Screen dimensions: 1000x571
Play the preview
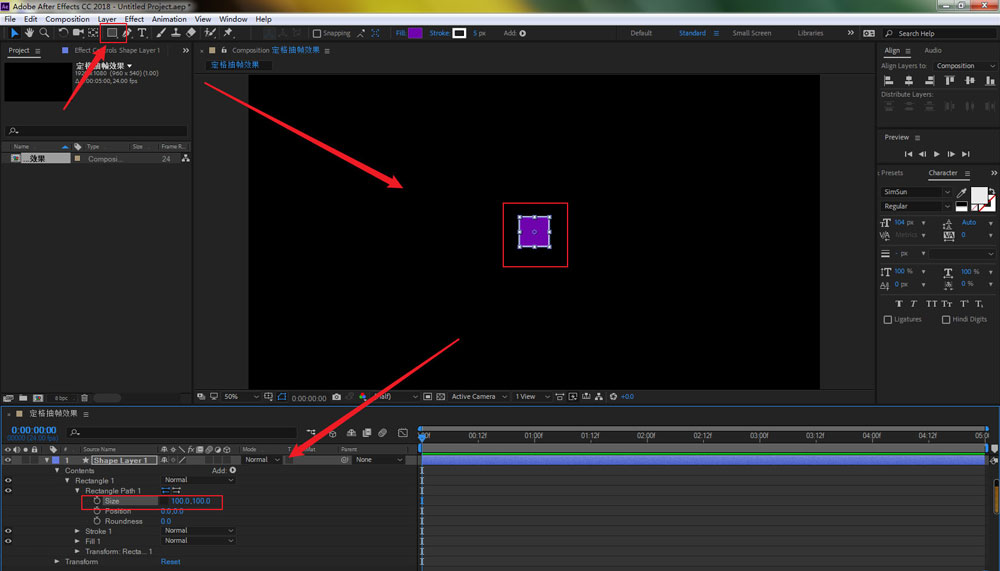pos(937,154)
